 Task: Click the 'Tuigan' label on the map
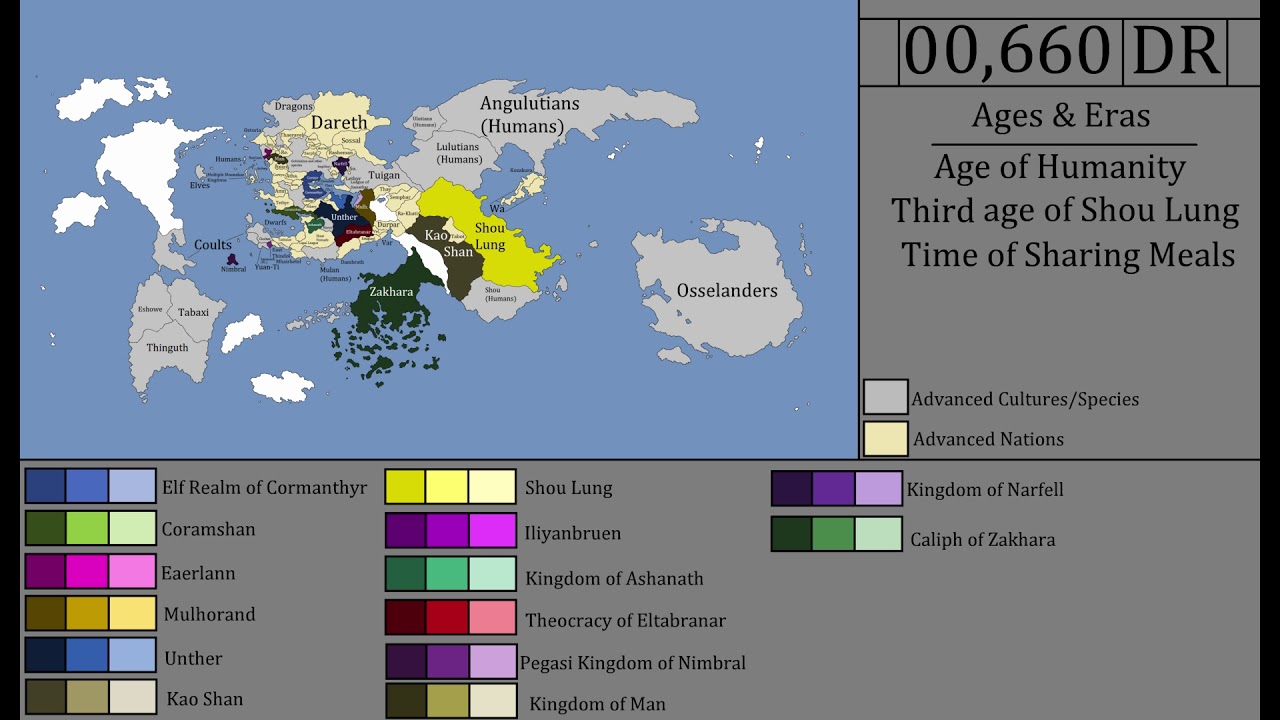click(x=383, y=175)
